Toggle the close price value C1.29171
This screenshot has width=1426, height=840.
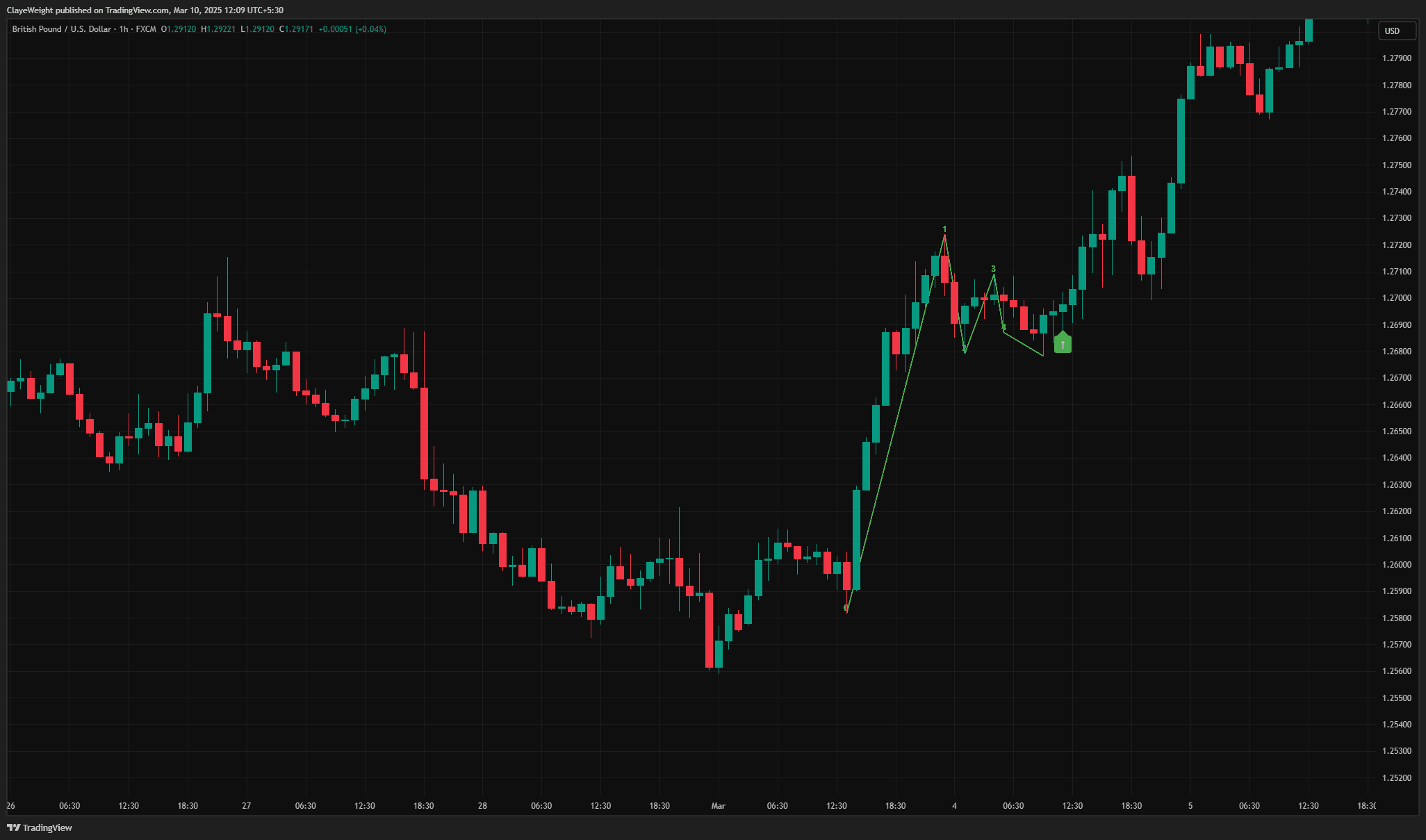[x=295, y=29]
